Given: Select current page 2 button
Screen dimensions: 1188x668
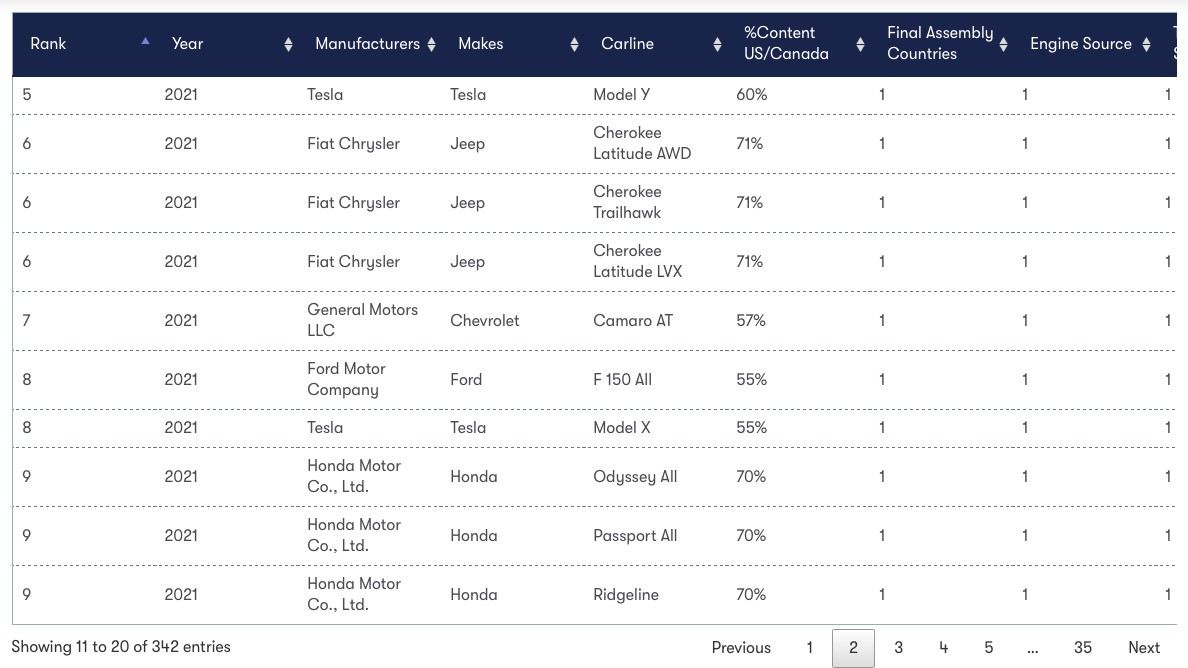Looking at the screenshot, I should [853, 648].
